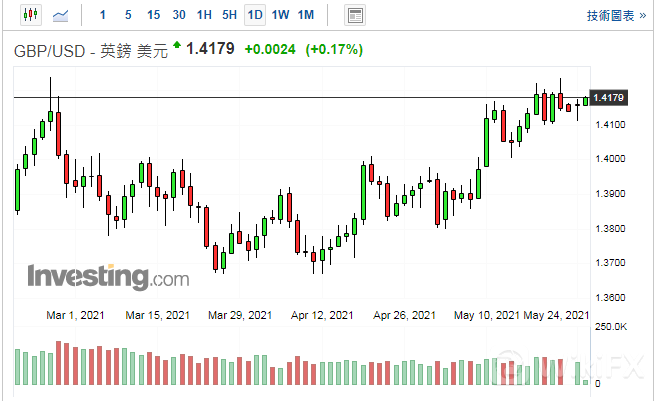The height and width of the screenshot is (401, 655).
Task: Click the green up arrow beside GBP/USD
Action: (177, 45)
